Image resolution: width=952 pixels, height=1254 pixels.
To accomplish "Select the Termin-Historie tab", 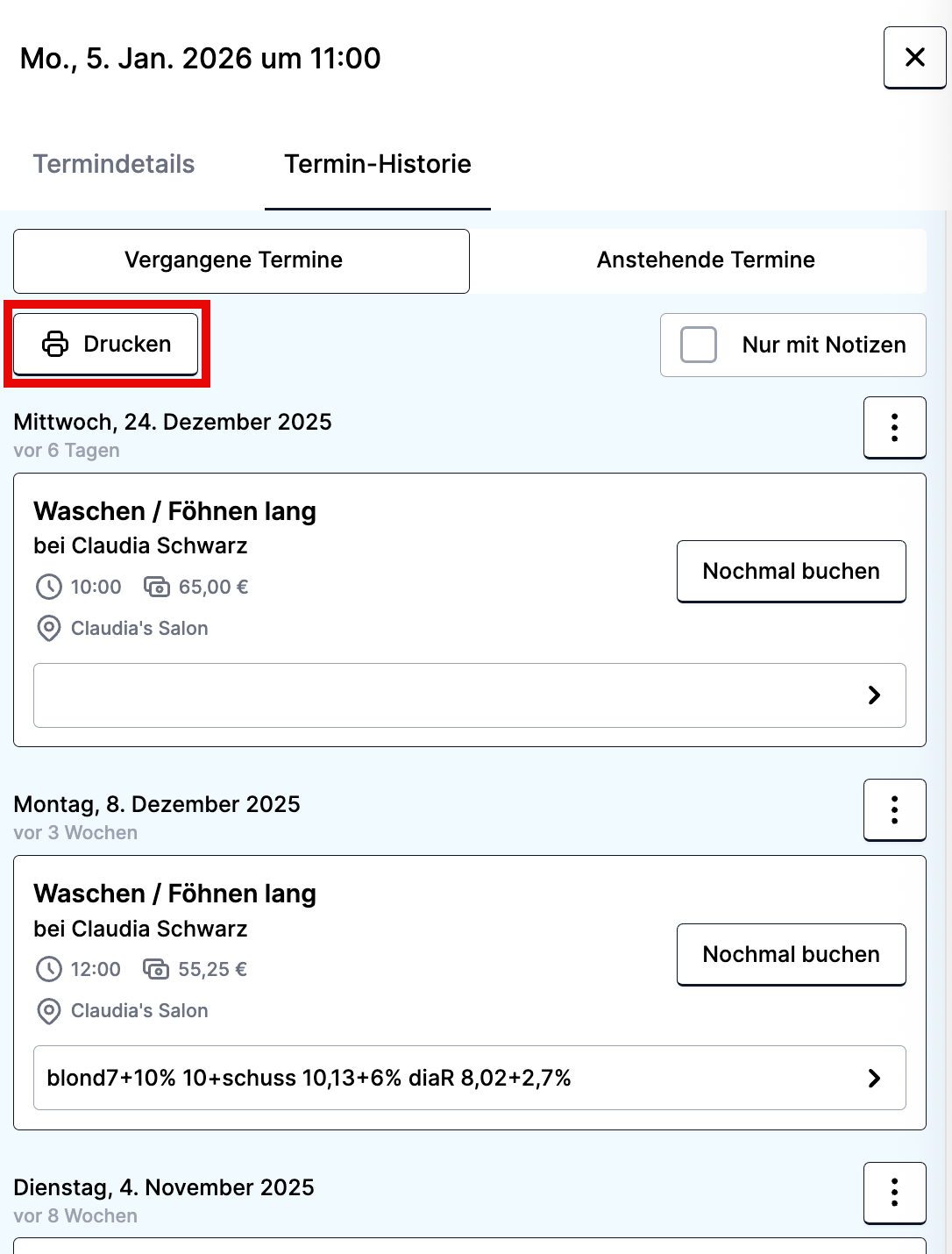I will pyautogui.click(x=378, y=164).
